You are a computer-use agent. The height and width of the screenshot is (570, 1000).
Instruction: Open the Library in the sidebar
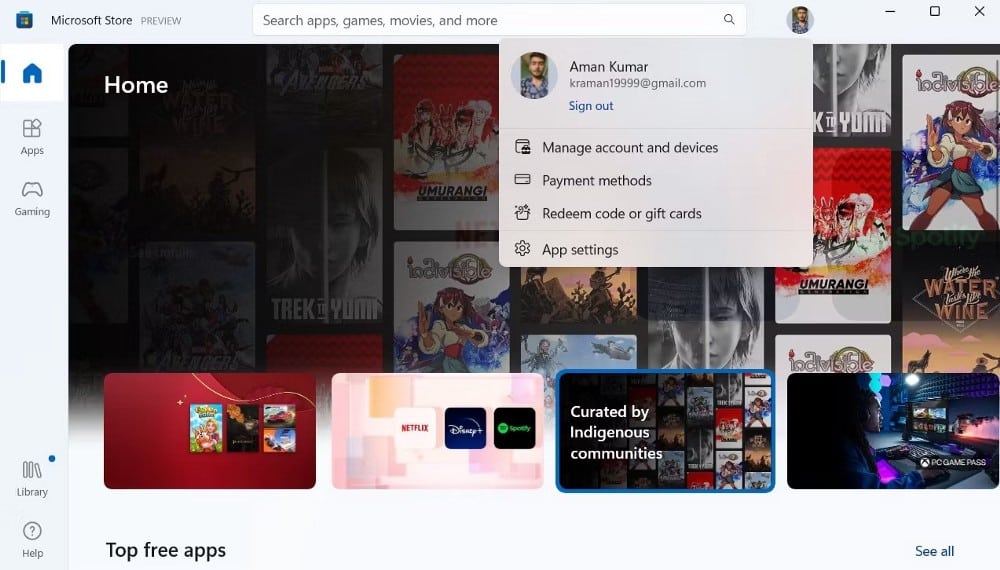tap(32, 479)
